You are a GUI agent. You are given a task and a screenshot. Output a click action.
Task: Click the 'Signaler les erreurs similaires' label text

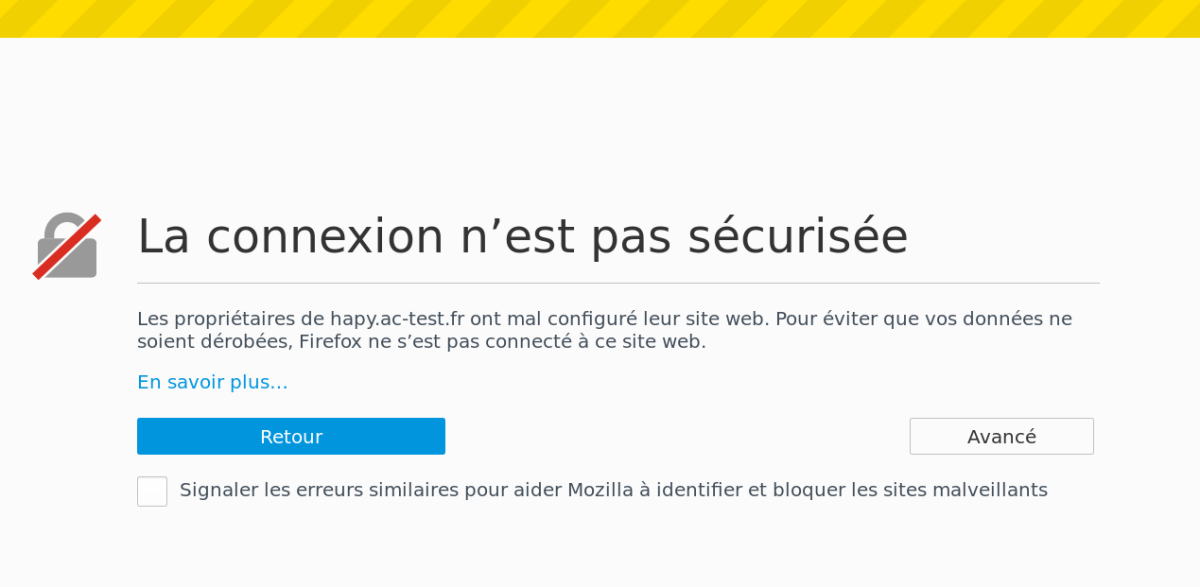pos(613,490)
